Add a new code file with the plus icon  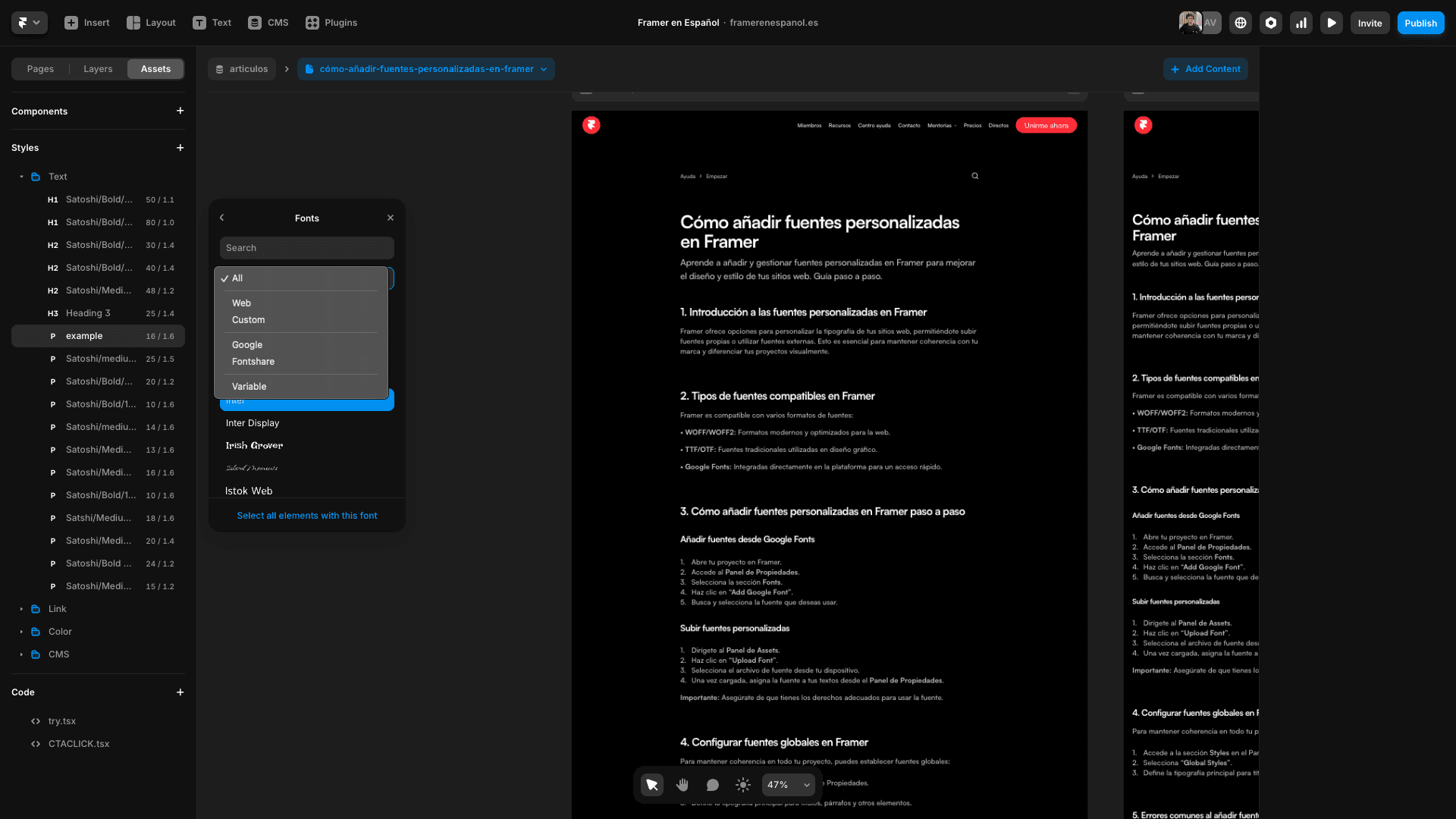tap(180, 692)
